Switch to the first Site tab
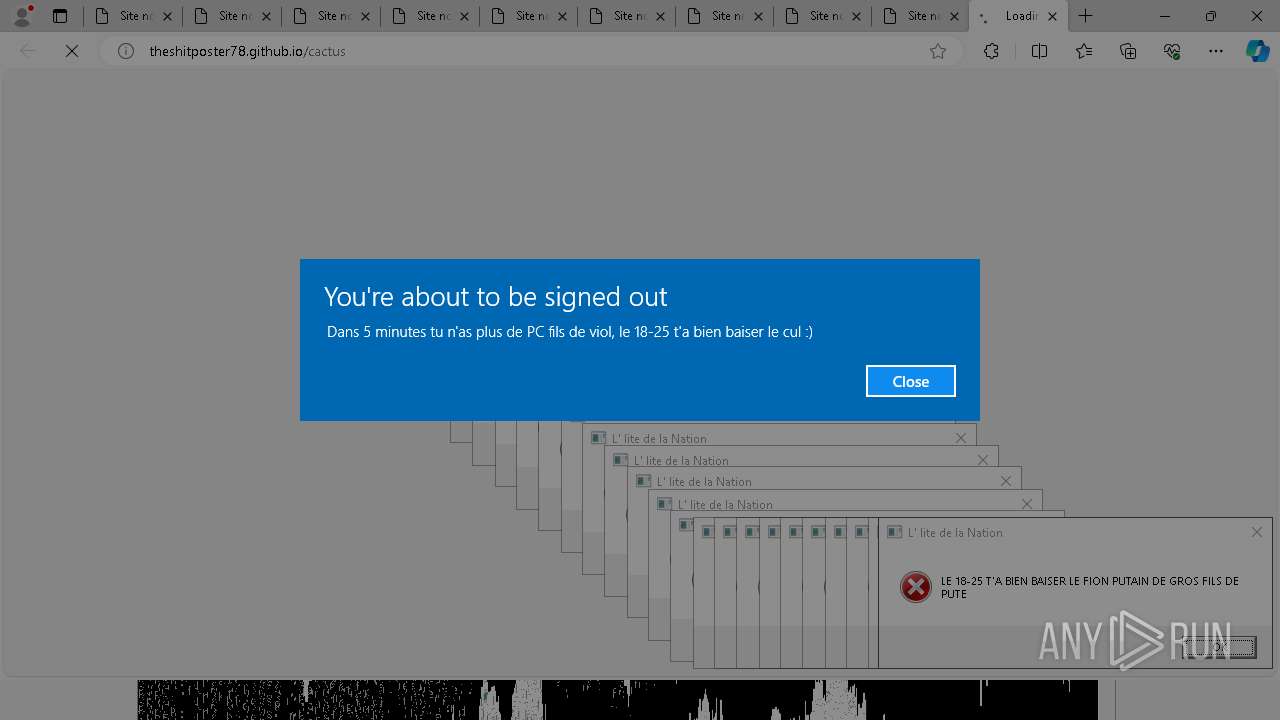The image size is (1280, 720). [134, 16]
